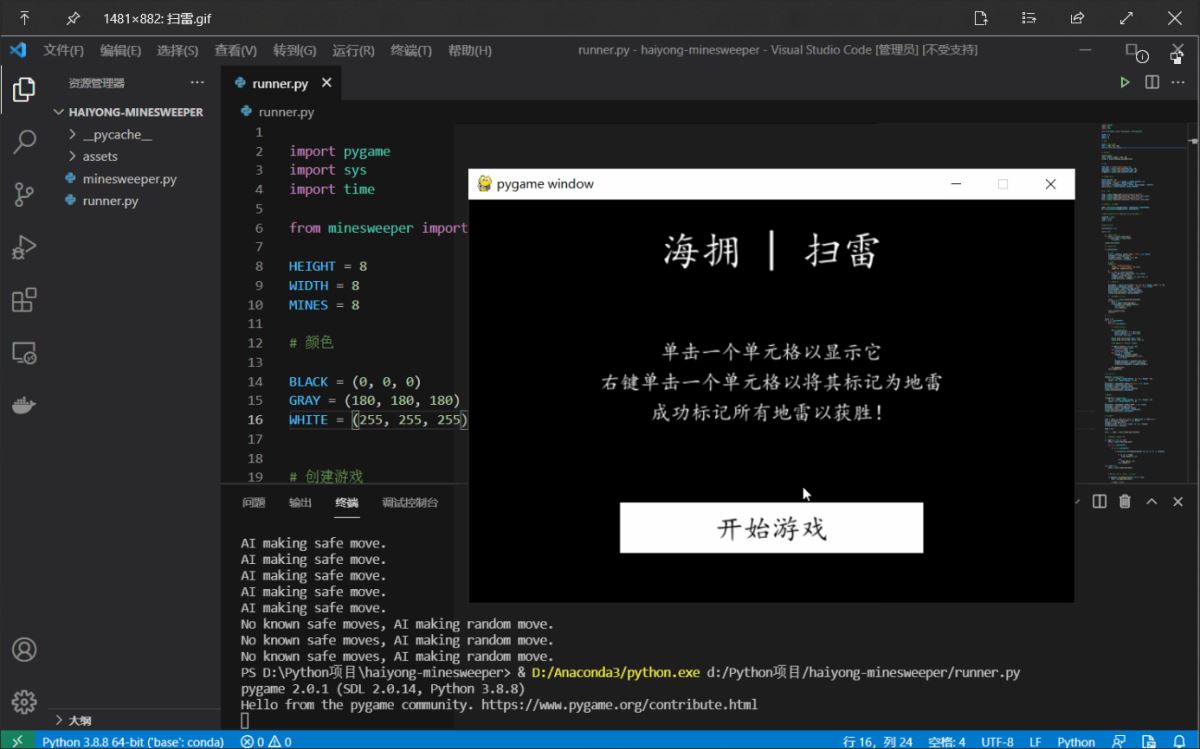Viewport: 1200px width, 749px height.
Task: Open the 终端 menu in the menu bar
Action: click(x=410, y=49)
